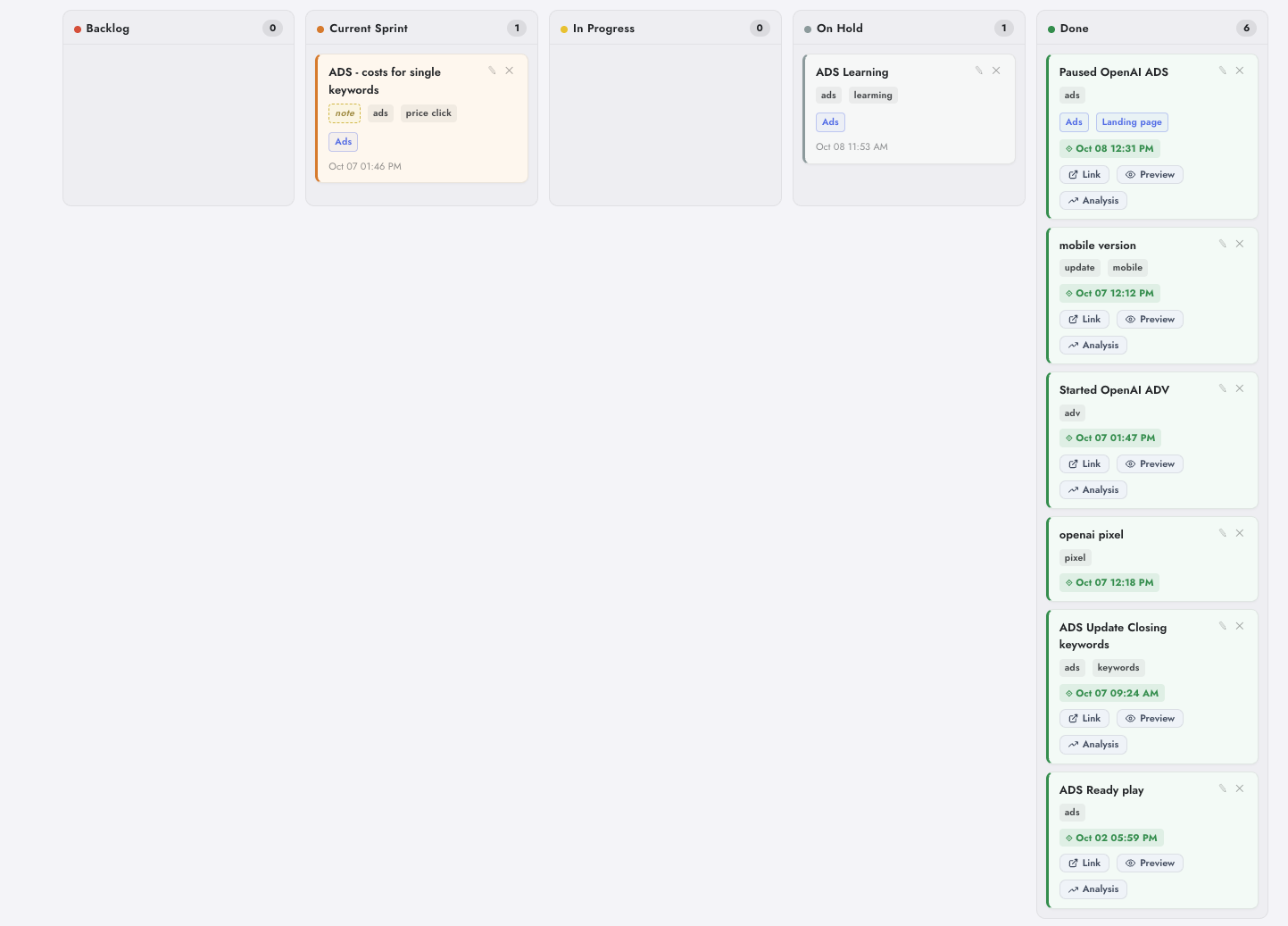The image size is (1288, 926).
Task: Remove the ADS Learning card with its X
Action: click(996, 71)
